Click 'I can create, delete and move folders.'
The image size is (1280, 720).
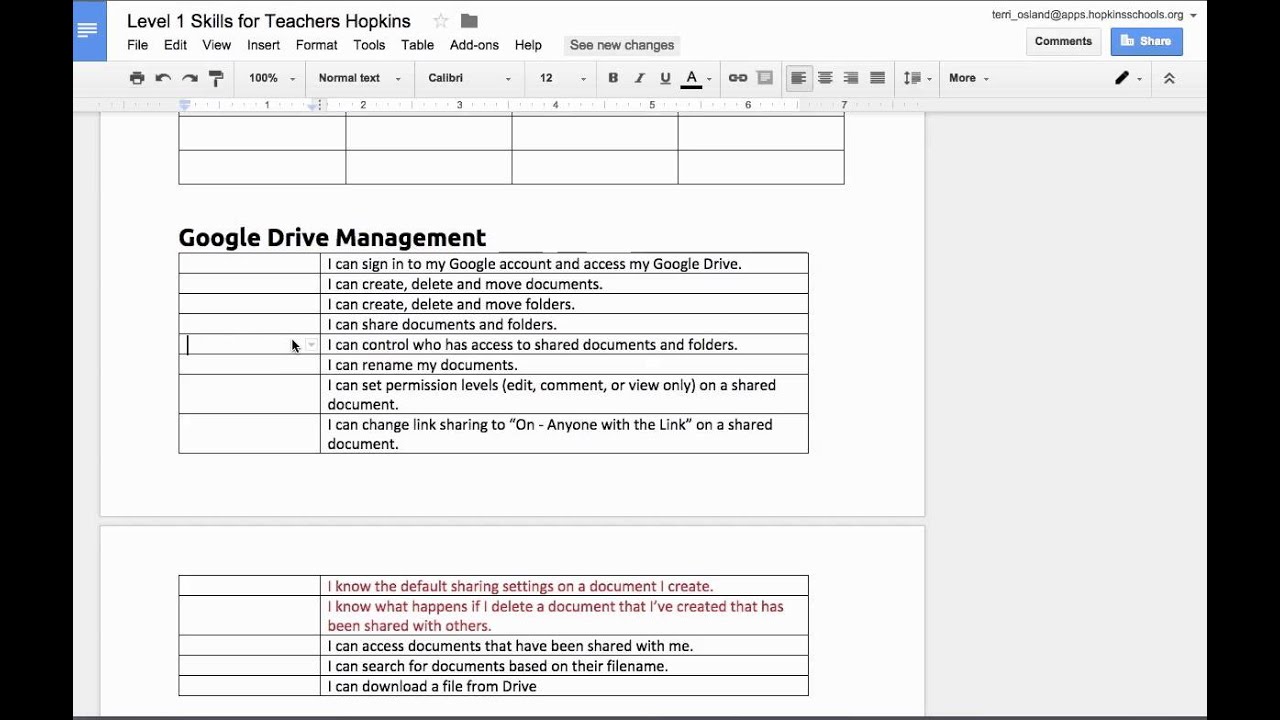pos(451,304)
